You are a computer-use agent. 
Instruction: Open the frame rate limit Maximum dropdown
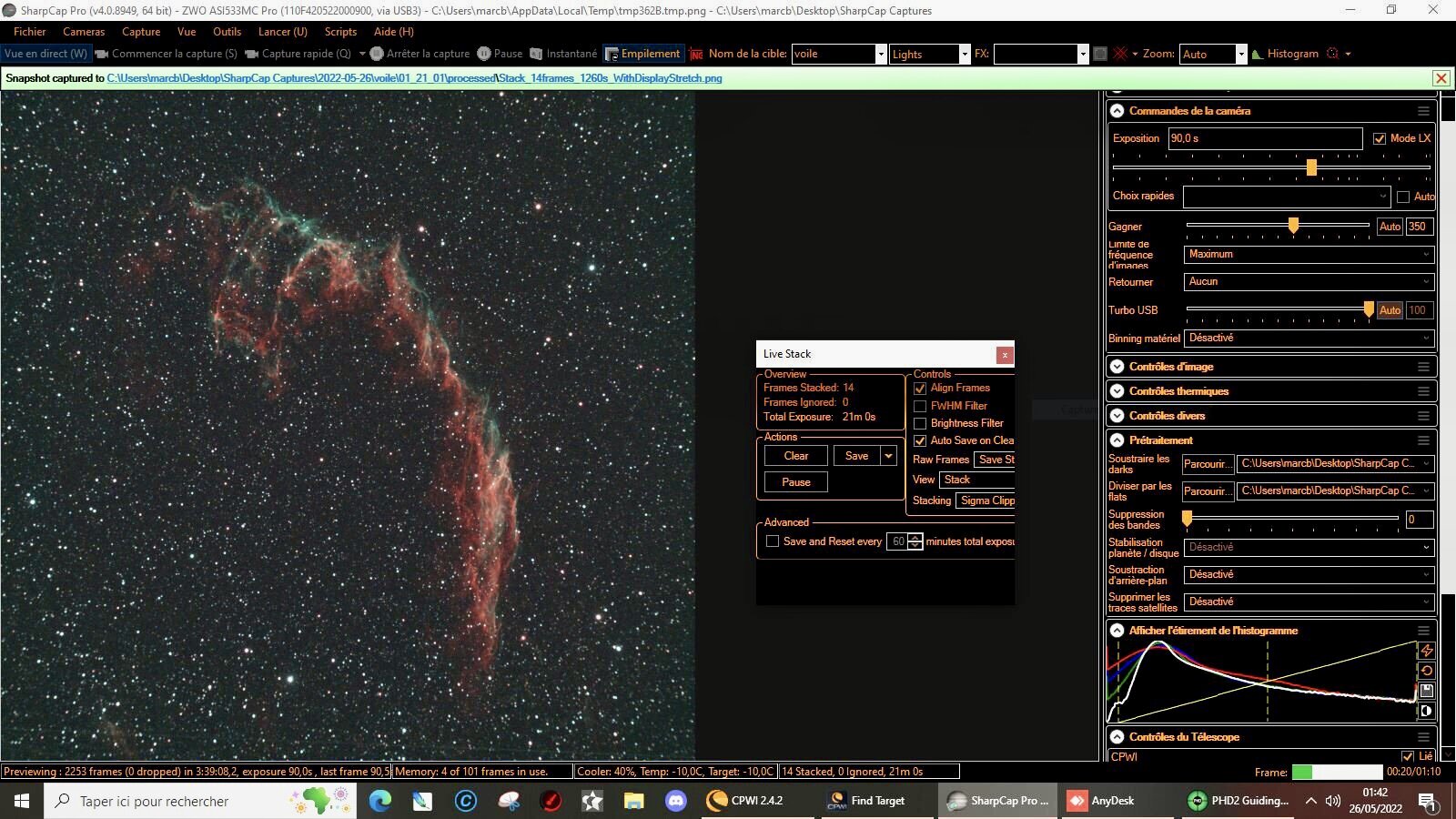click(x=1309, y=254)
